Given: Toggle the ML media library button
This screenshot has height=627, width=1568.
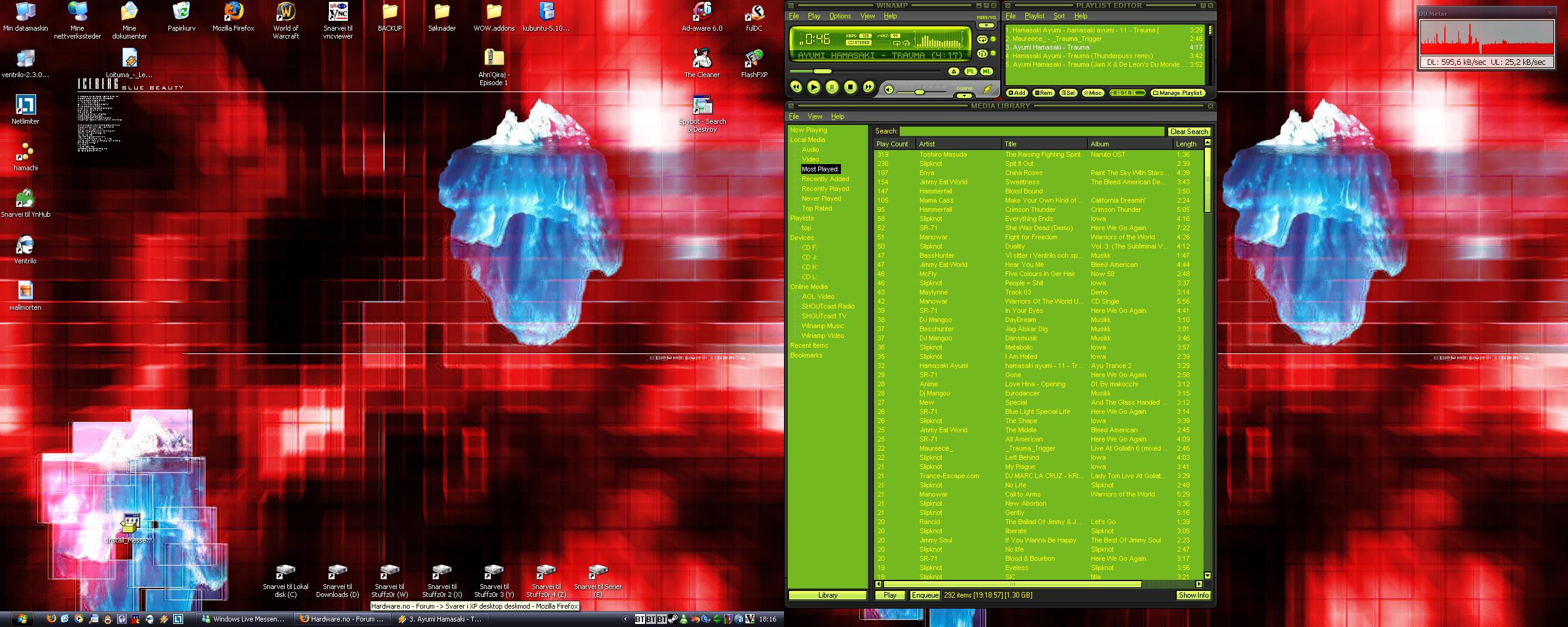Looking at the screenshot, I should (x=986, y=72).
